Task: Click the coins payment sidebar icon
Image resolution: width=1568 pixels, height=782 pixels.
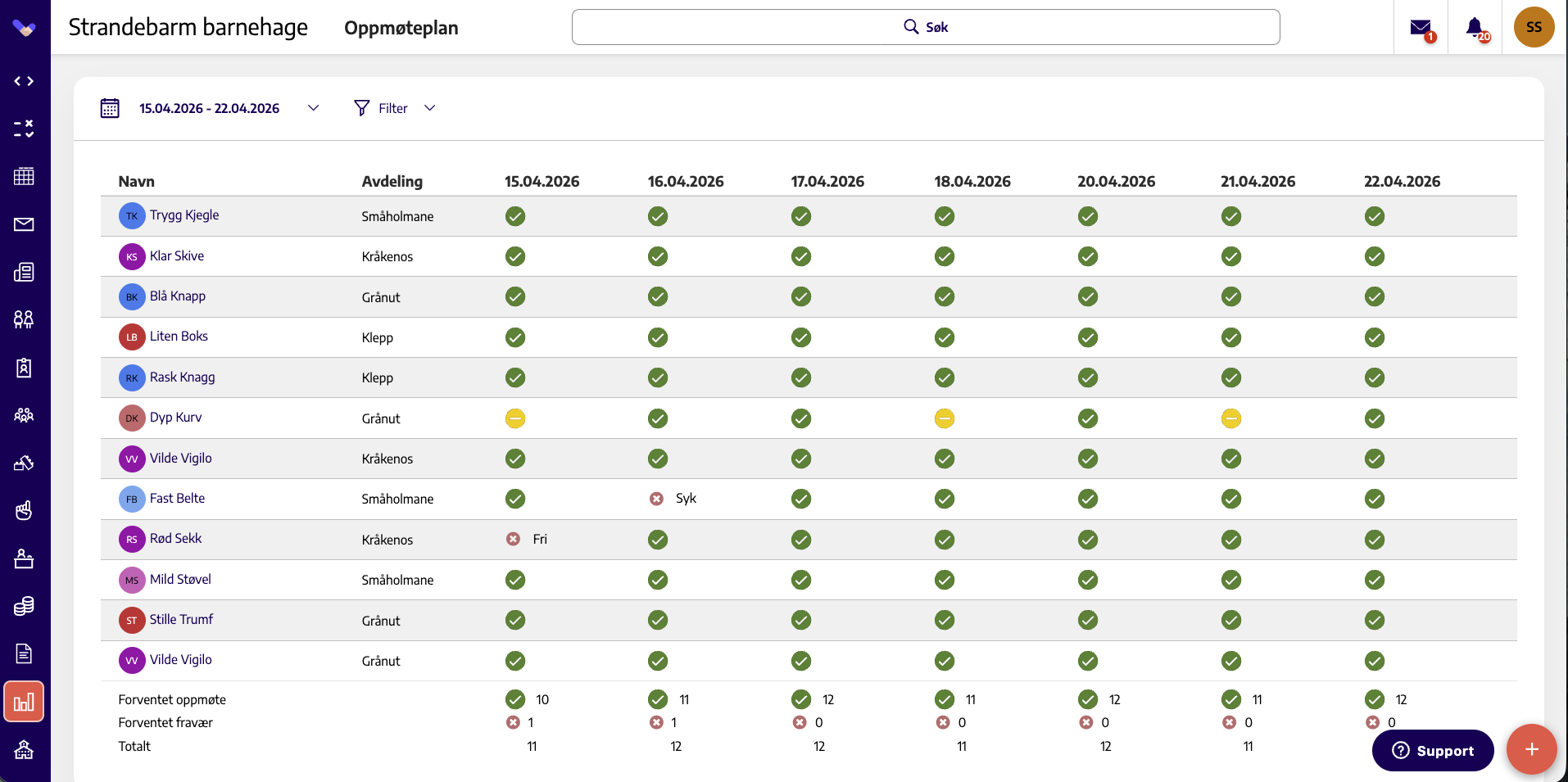Action: pyautogui.click(x=24, y=606)
